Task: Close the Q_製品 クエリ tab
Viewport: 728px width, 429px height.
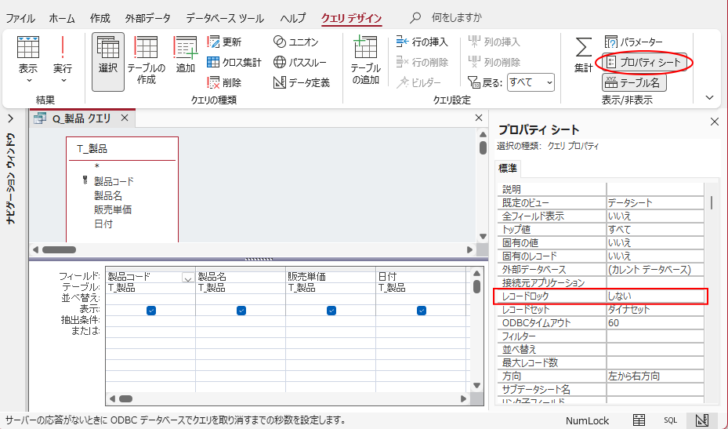Action: click(x=124, y=118)
